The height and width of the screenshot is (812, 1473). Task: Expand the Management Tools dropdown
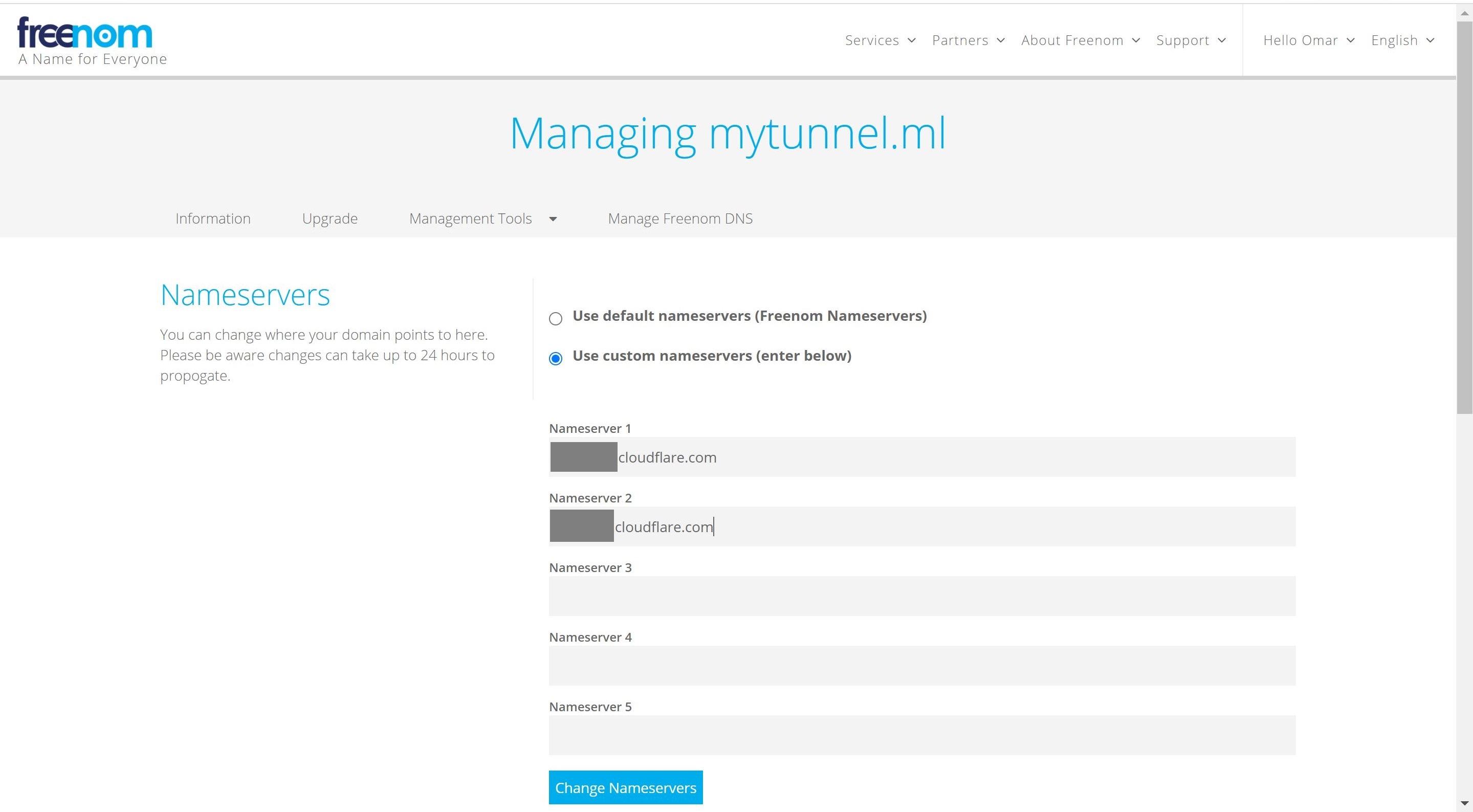click(482, 218)
